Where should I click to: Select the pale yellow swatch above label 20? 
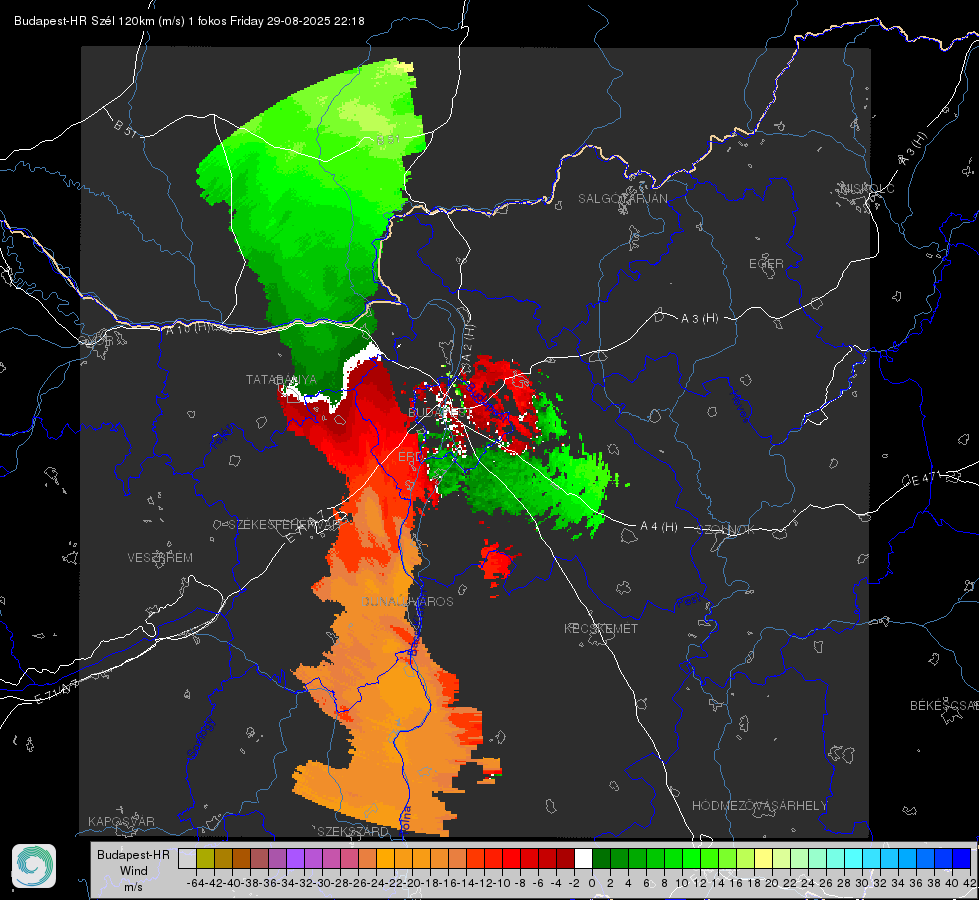[764, 858]
